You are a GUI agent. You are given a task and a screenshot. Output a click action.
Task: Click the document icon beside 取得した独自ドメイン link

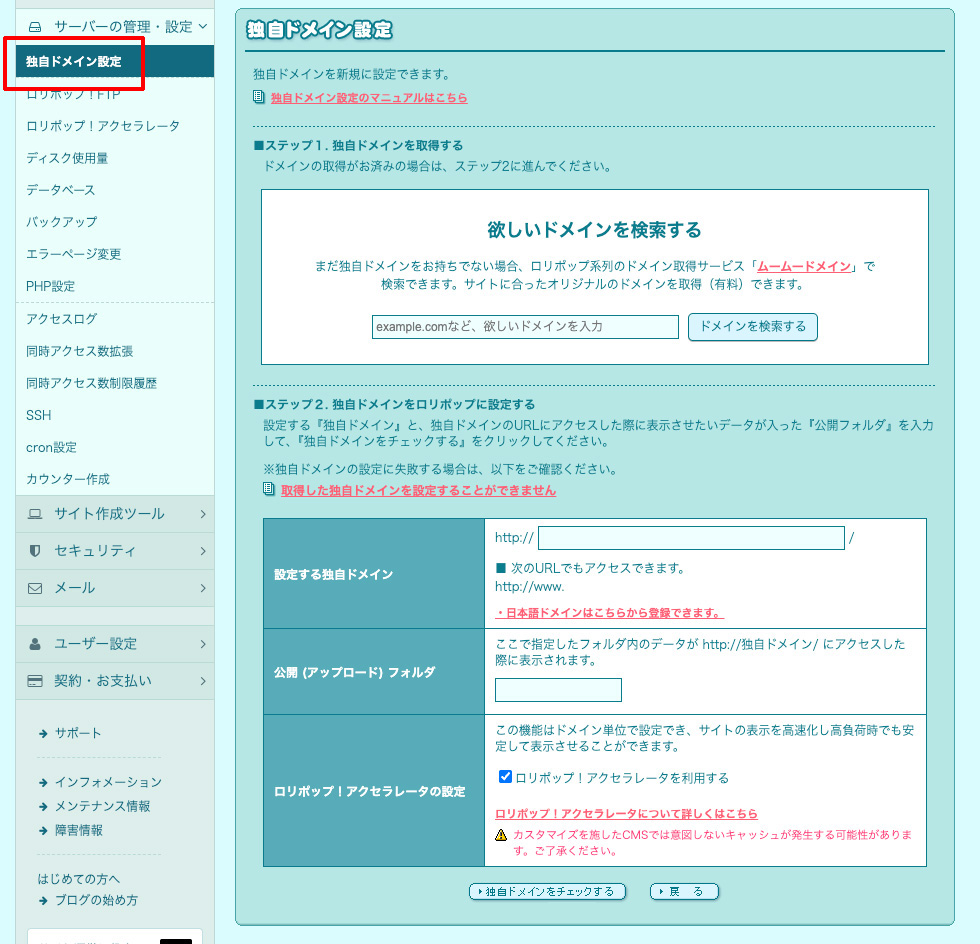tap(269, 489)
